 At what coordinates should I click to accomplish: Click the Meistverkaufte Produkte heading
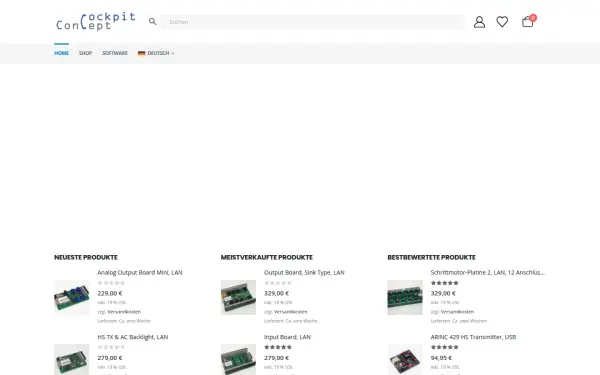point(267,258)
